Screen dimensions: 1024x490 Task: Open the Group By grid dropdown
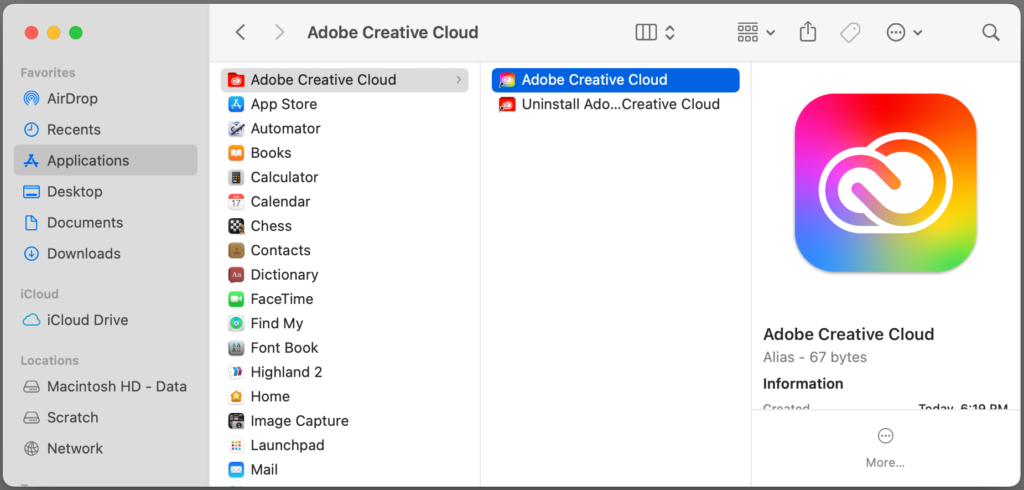[756, 32]
